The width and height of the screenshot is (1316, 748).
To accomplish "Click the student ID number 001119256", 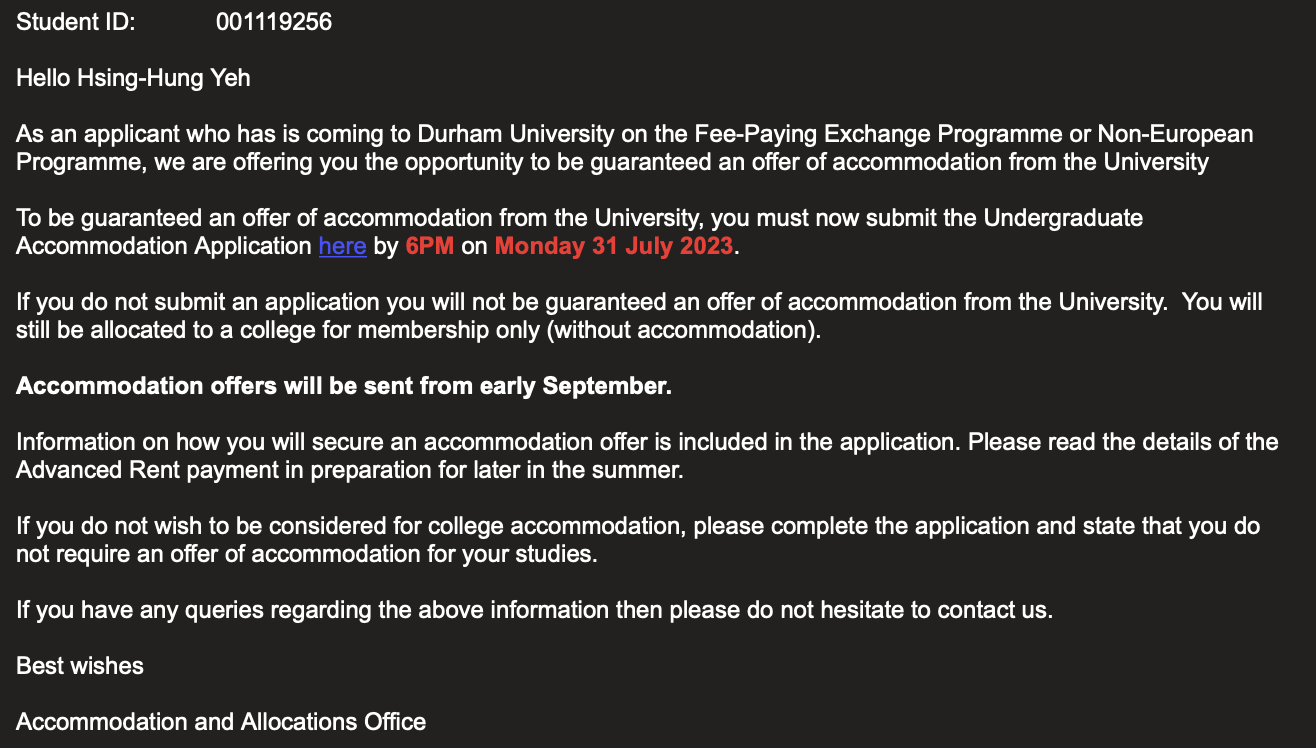I will point(274,22).
